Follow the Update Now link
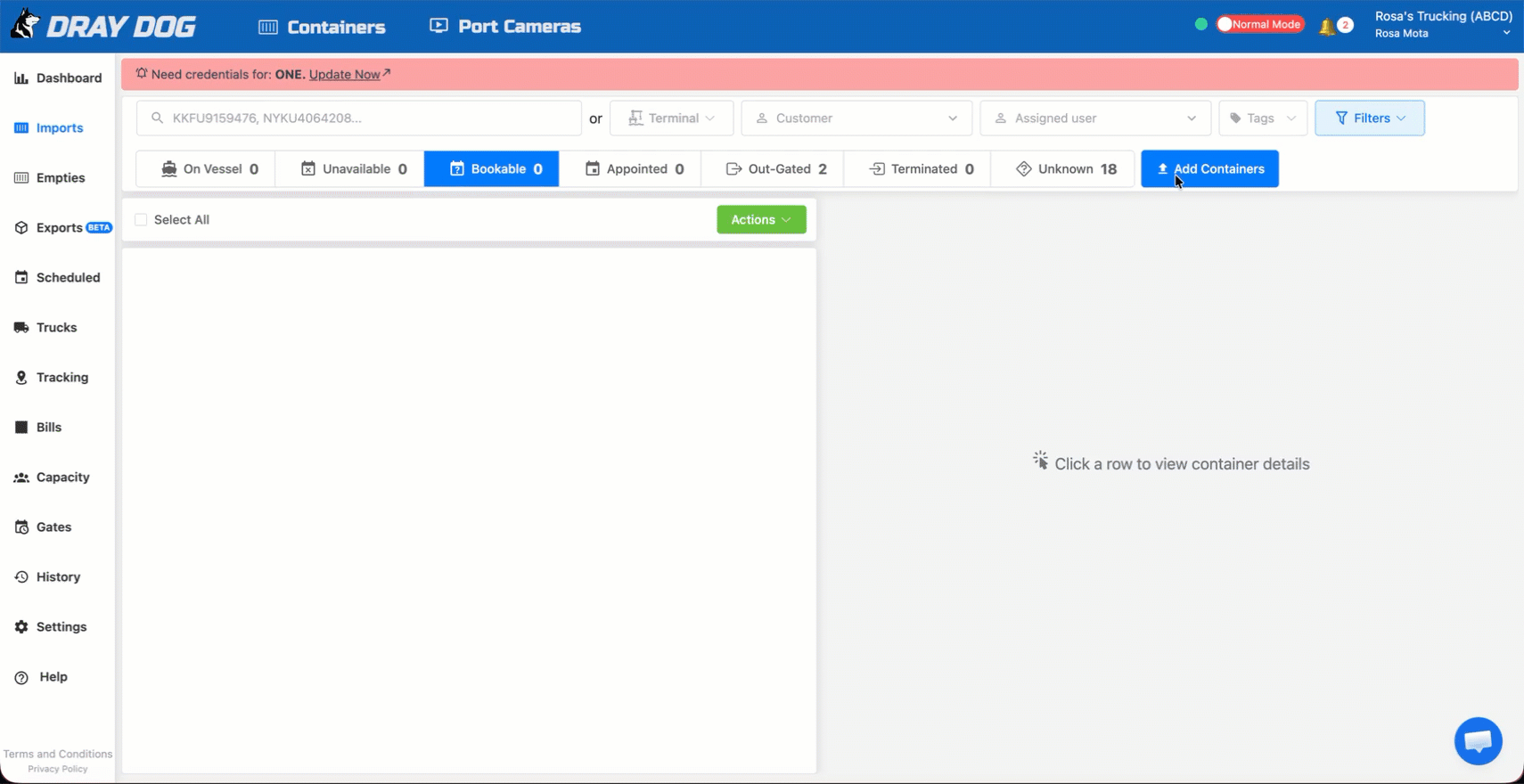 (345, 75)
